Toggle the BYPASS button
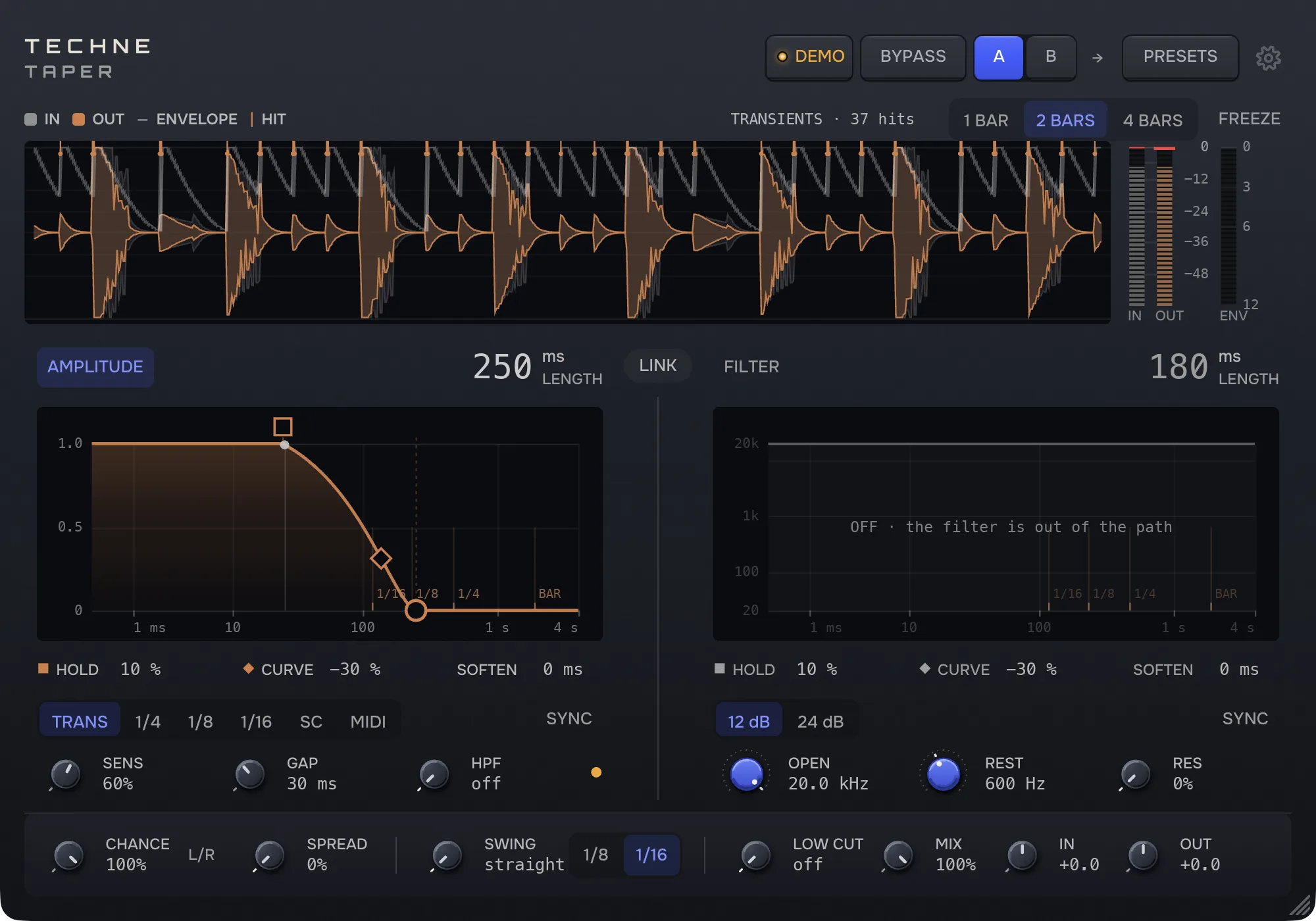 pyautogui.click(x=913, y=57)
